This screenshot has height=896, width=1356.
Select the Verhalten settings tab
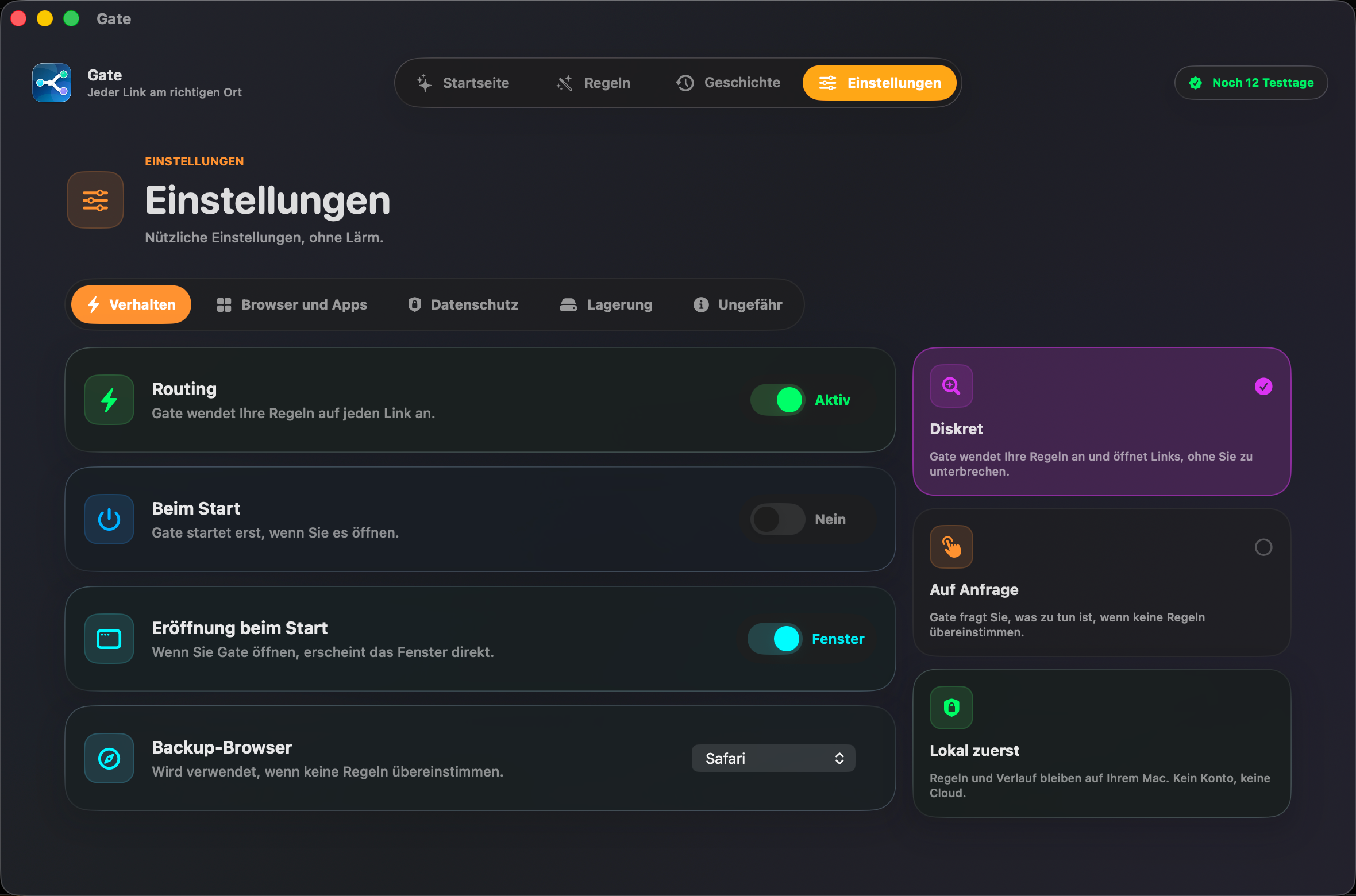[x=131, y=304]
